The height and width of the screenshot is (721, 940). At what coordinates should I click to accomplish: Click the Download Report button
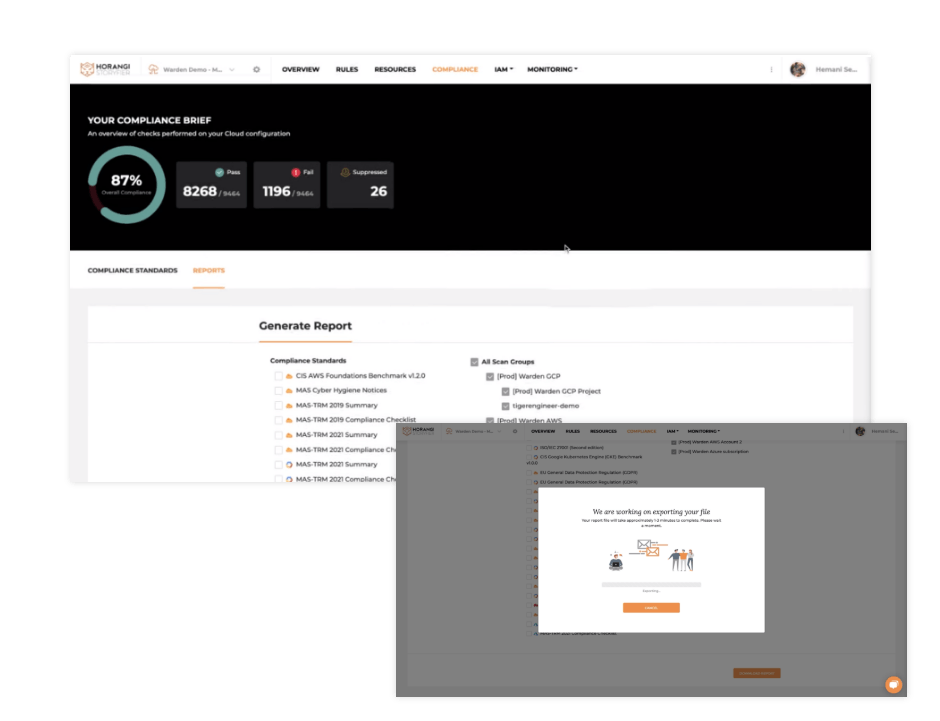[x=757, y=673]
